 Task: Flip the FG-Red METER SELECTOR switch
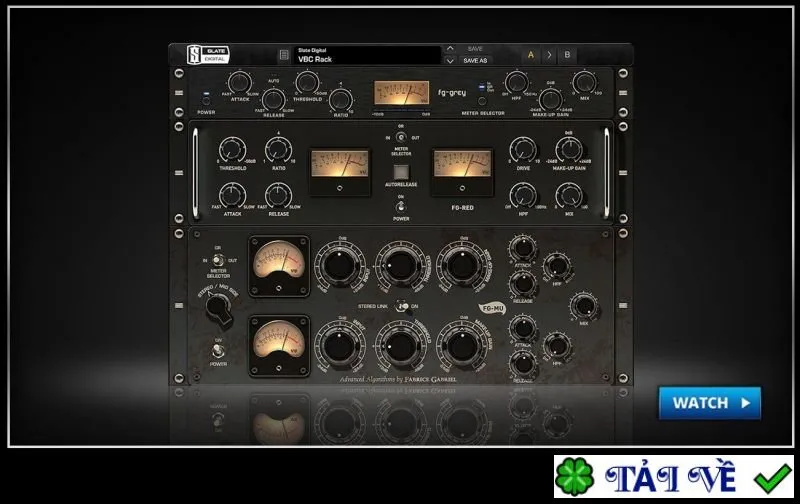(401, 137)
